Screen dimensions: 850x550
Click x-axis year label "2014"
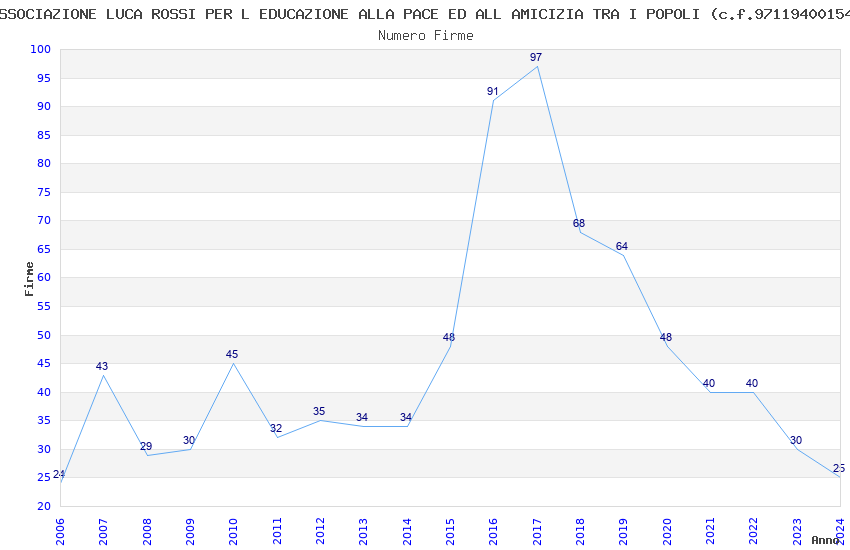[x=407, y=532]
